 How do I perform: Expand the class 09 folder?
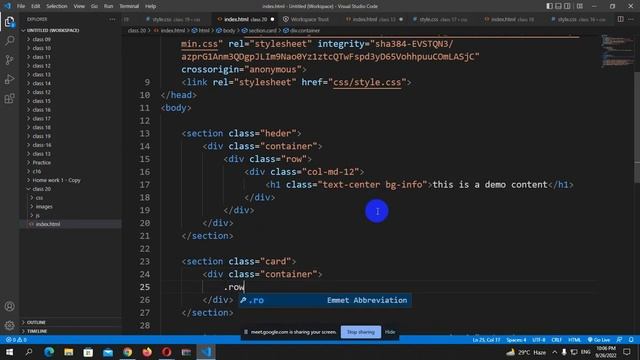[41, 39]
